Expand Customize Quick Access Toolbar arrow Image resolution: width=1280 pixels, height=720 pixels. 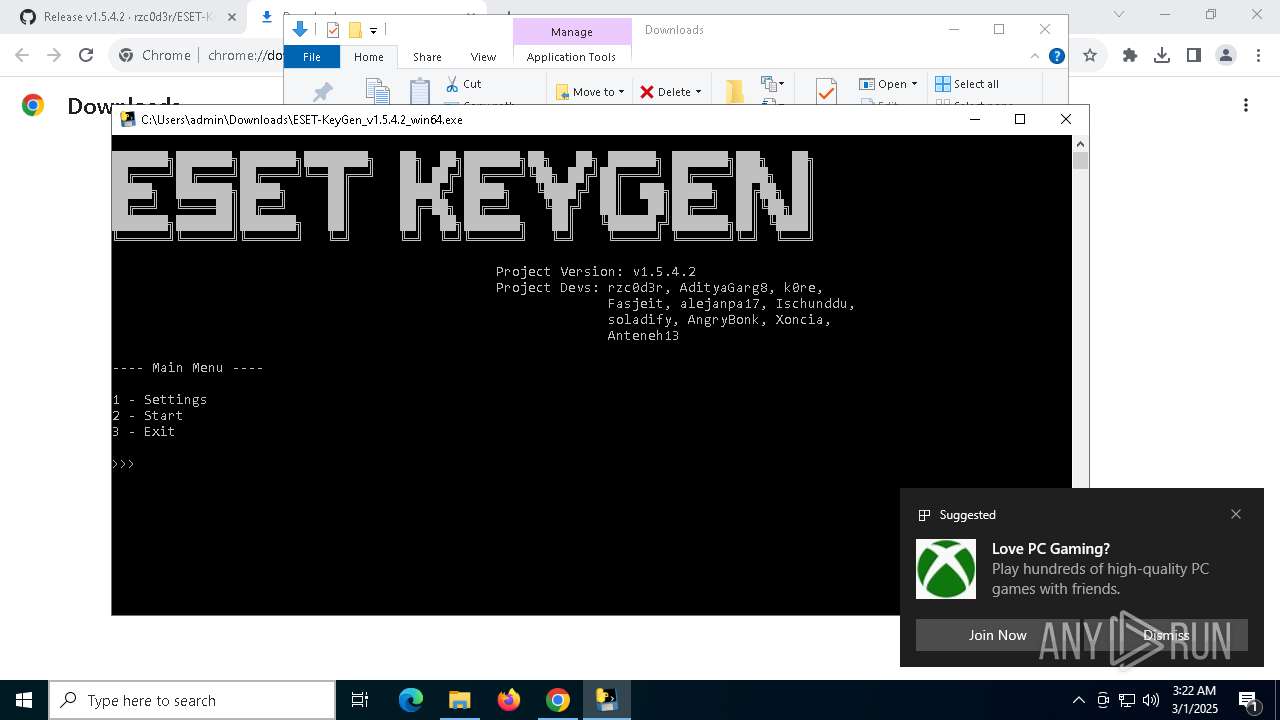pyautogui.click(x=373, y=31)
